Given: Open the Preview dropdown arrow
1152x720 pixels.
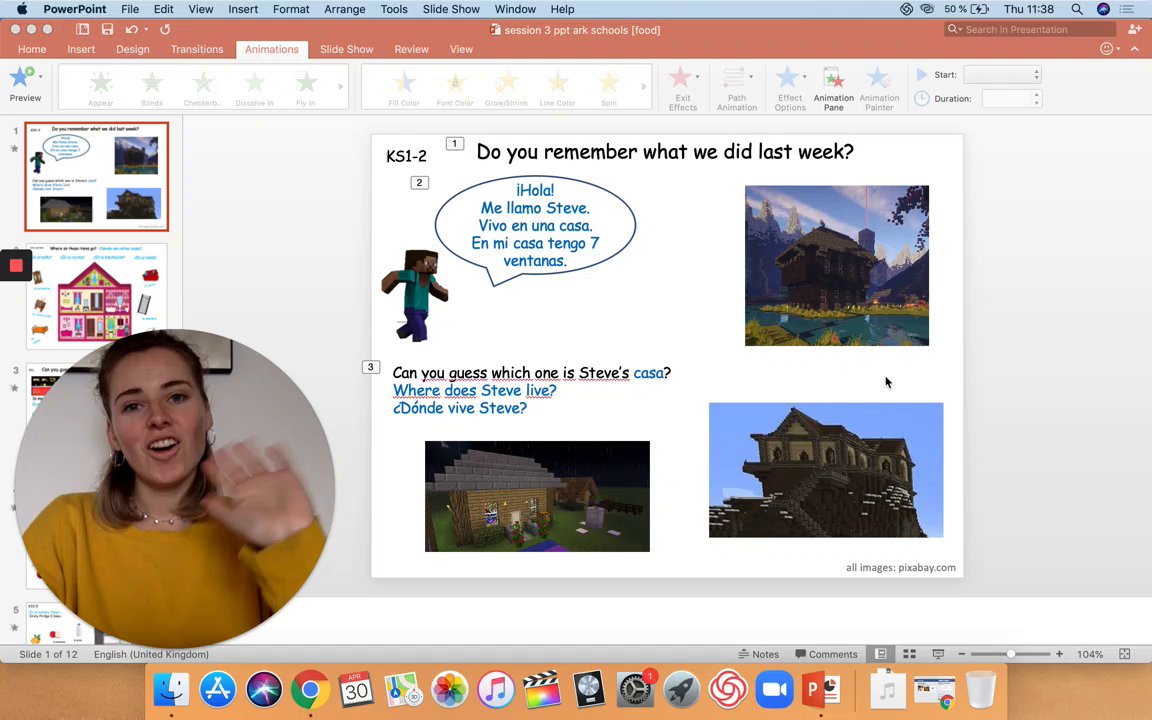Looking at the screenshot, I should pyautogui.click(x=40, y=76).
